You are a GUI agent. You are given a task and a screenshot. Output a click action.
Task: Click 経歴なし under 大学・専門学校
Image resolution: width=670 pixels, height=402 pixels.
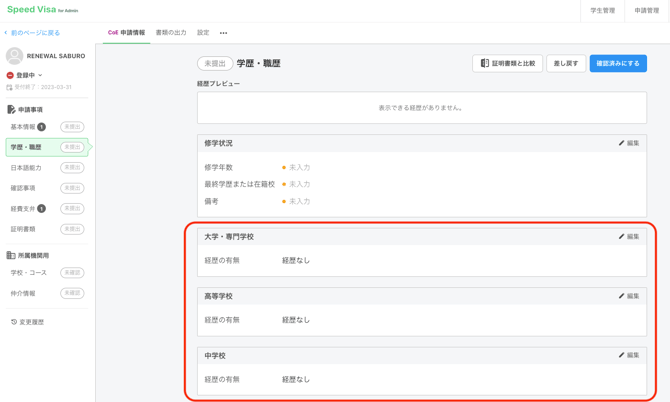click(296, 260)
